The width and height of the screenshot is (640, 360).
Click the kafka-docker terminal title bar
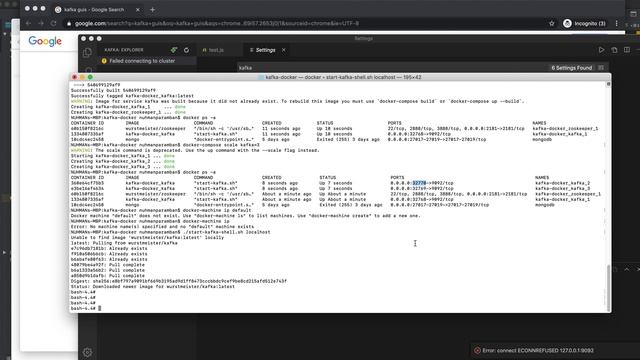(340, 77)
